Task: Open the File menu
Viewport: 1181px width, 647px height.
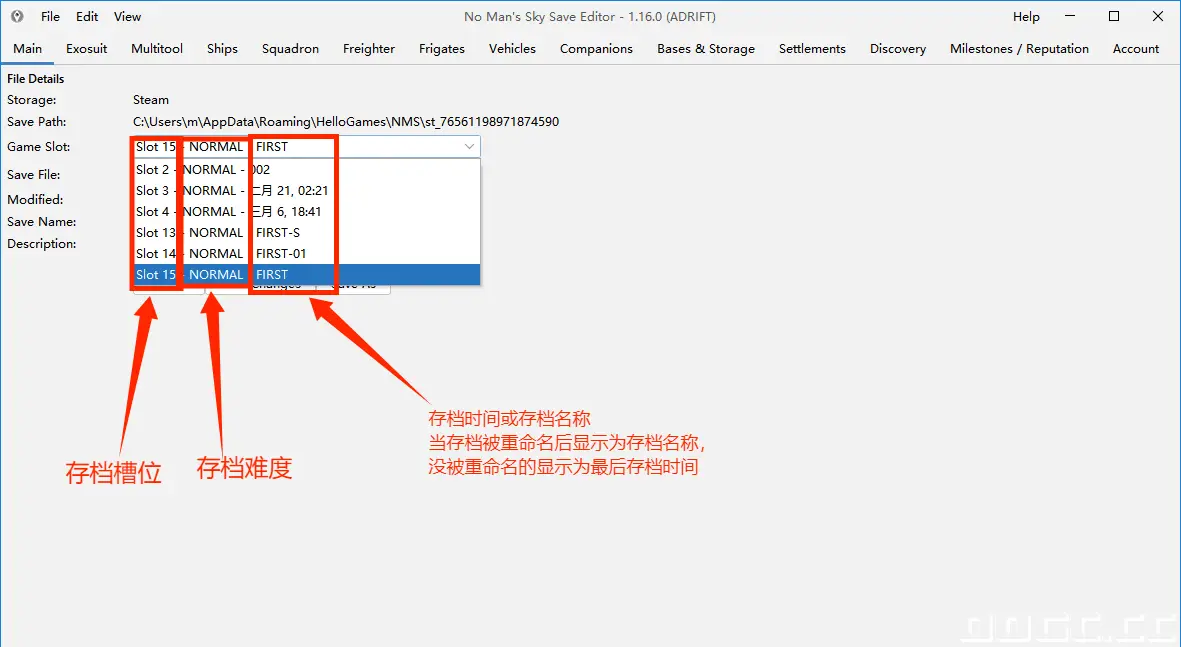Action: click(x=50, y=17)
